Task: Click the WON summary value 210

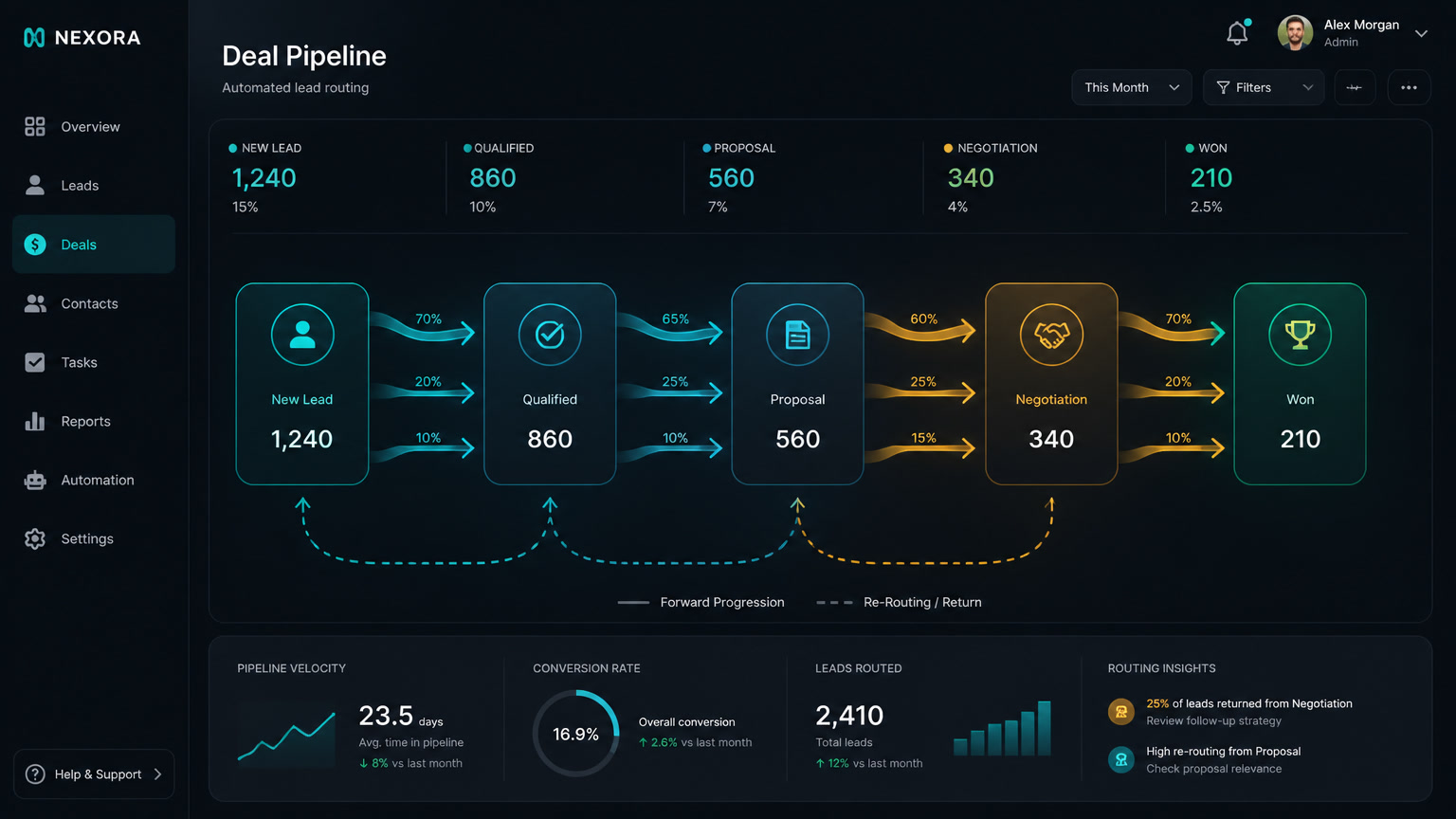Action: (x=1210, y=178)
